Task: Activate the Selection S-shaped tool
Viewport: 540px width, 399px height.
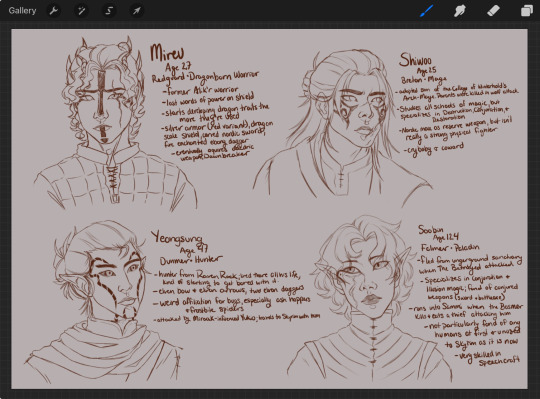Action: [109, 11]
